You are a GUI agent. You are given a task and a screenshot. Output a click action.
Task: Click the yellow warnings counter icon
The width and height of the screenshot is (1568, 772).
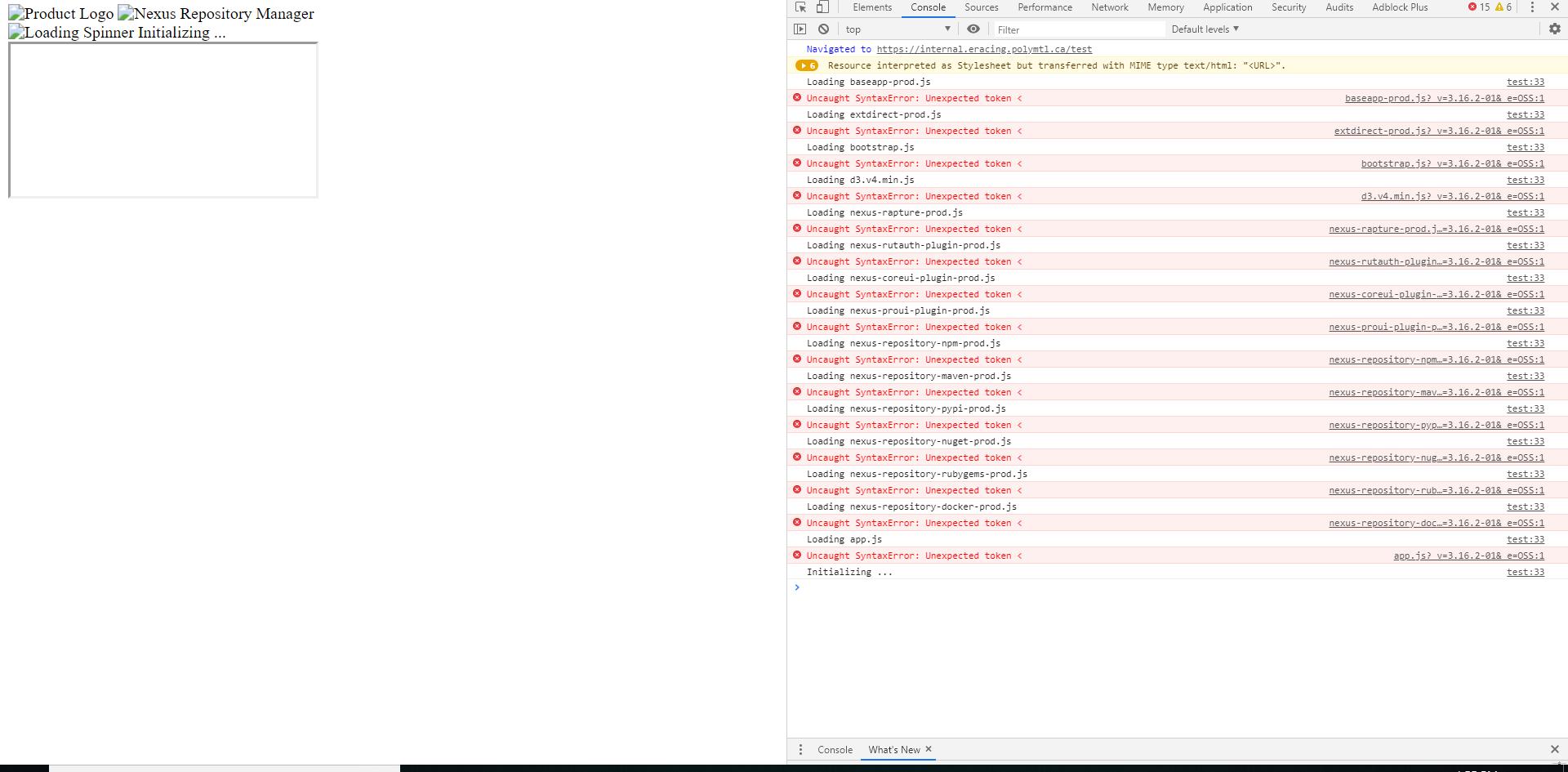tap(1502, 7)
